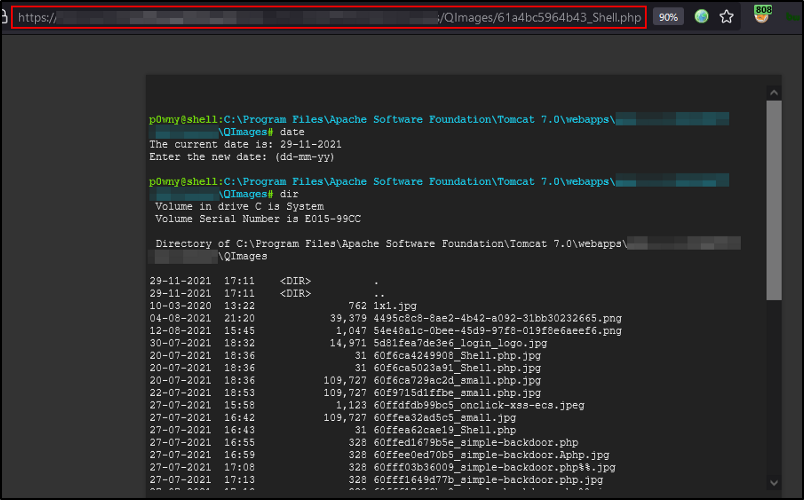Click the browser URL address field
The width and height of the screenshot is (804, 500).
(329, 17)
